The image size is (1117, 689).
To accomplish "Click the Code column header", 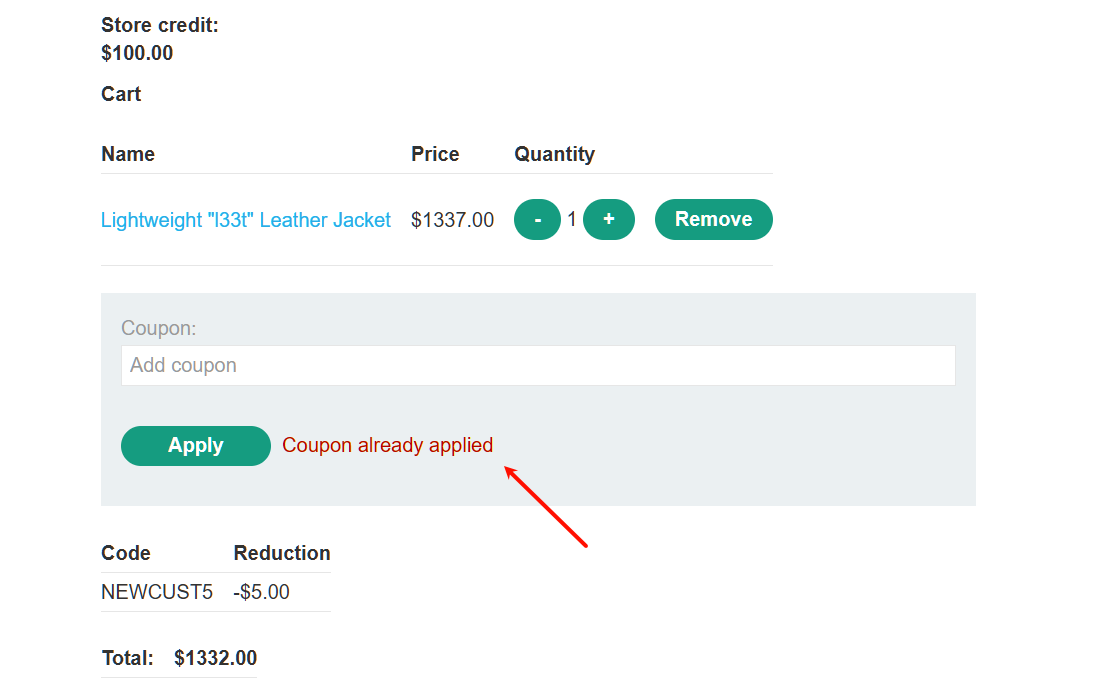I will 126,553.
